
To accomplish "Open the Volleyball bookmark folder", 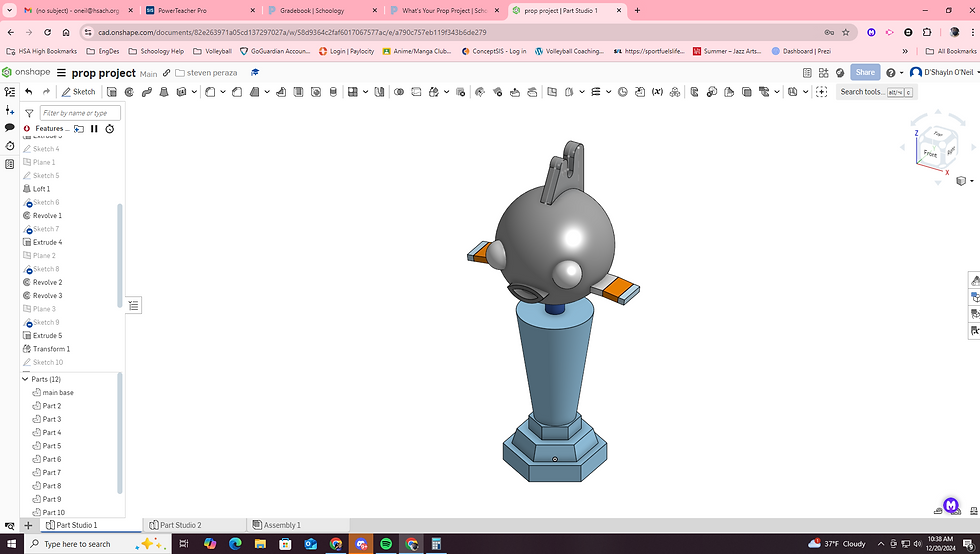I will tap(212, 51).
